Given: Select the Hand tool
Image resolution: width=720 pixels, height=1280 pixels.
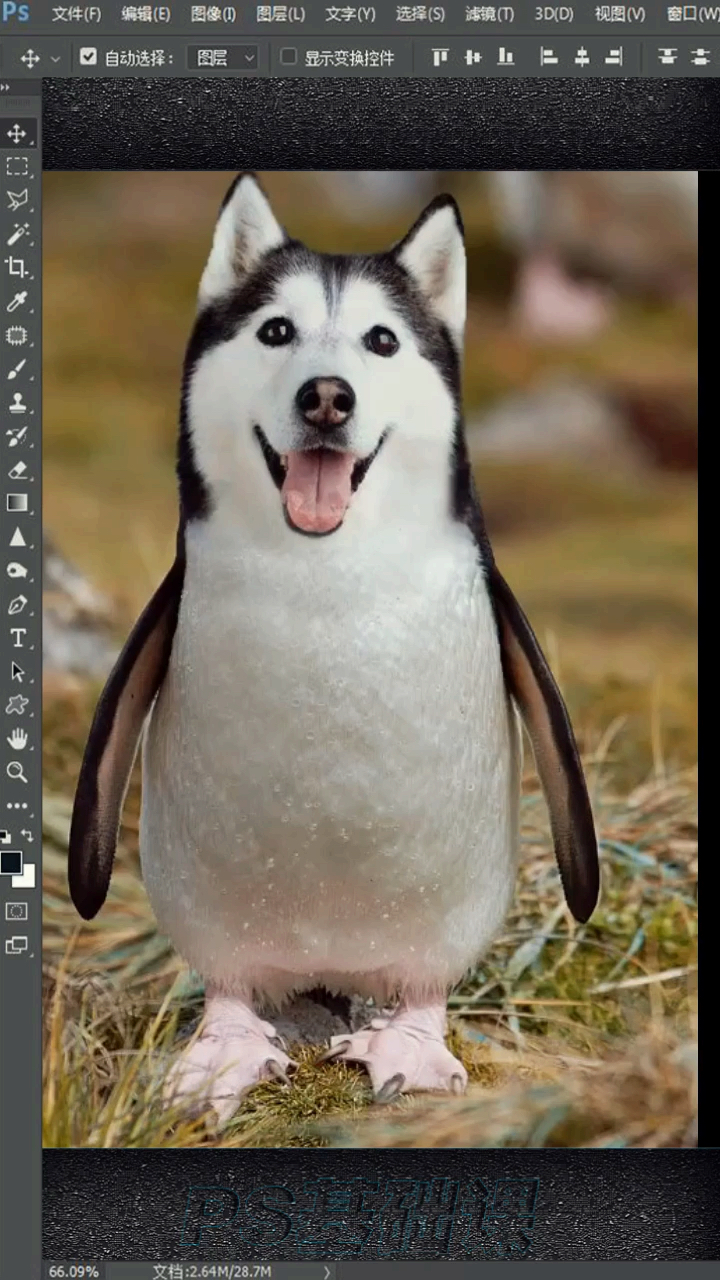Looking at the screenshot, I should tap(17, 739).
